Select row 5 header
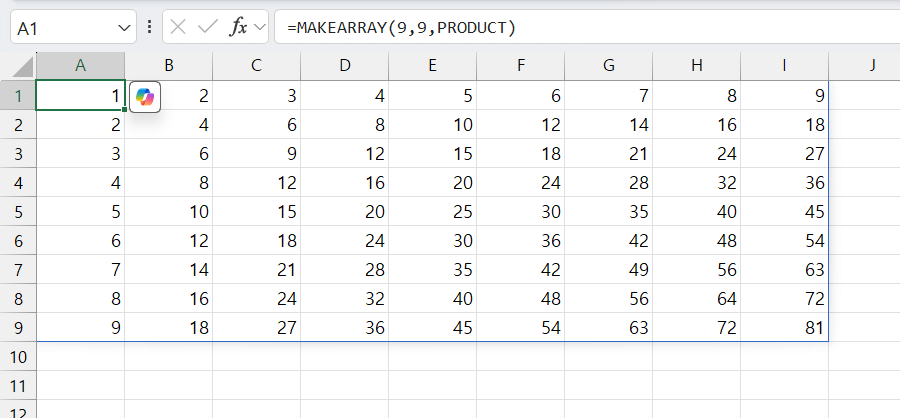Viewport: 900px width, 418px height. coord(18,211)
